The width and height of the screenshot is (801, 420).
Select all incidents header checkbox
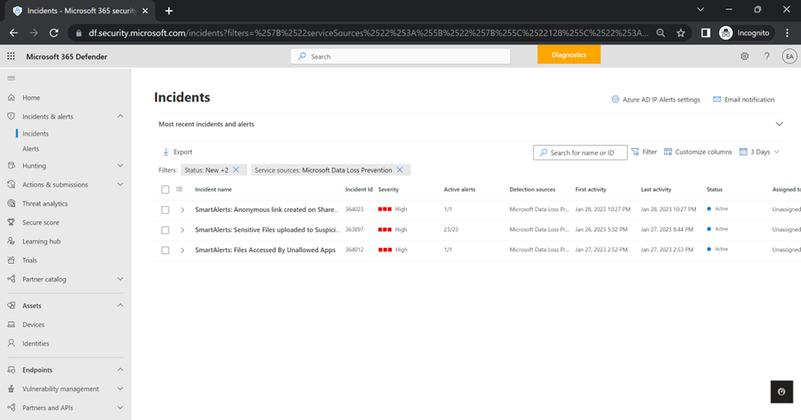click(x=165, y=190)
